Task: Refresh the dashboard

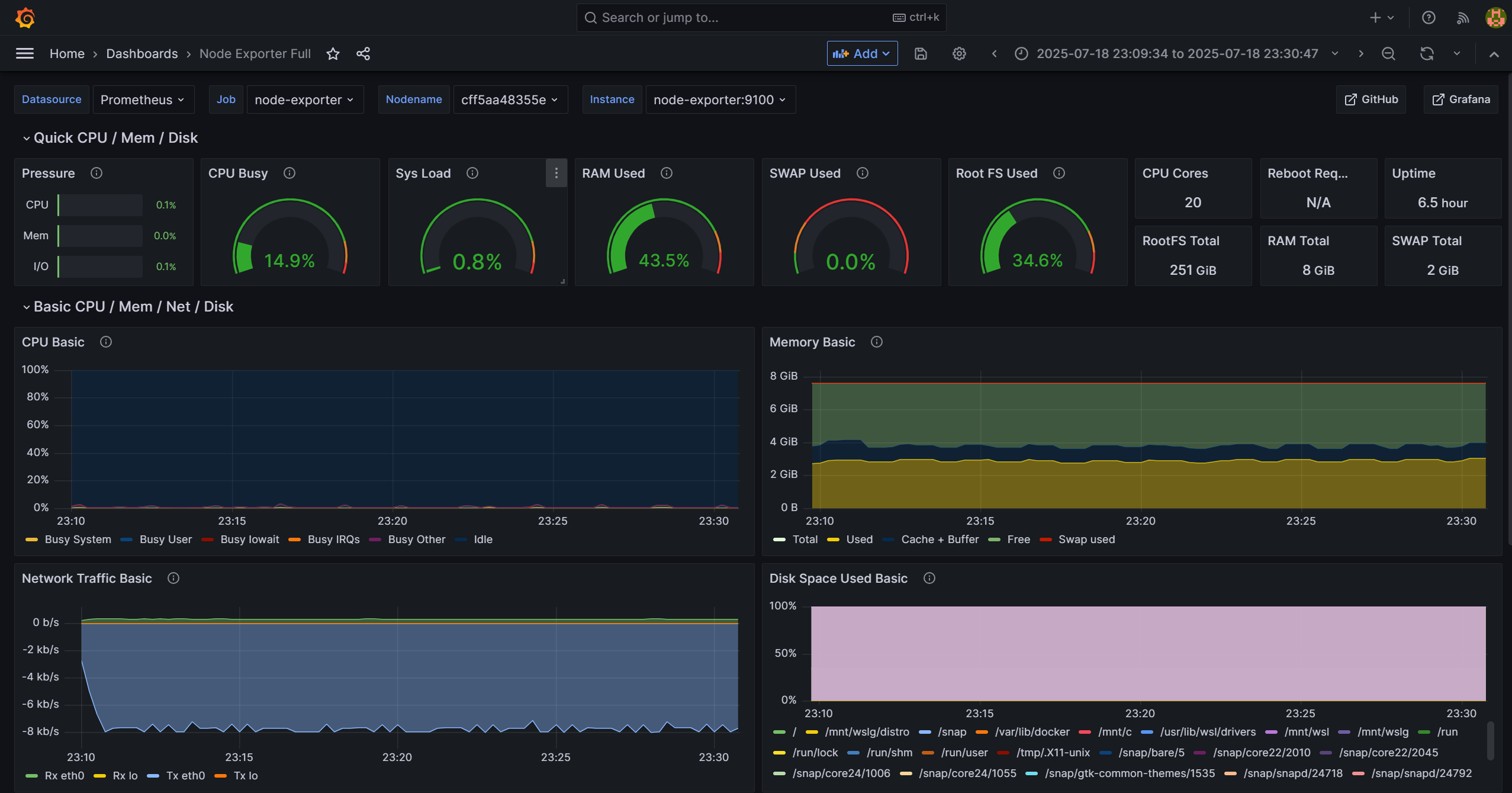Action: 1427,54
